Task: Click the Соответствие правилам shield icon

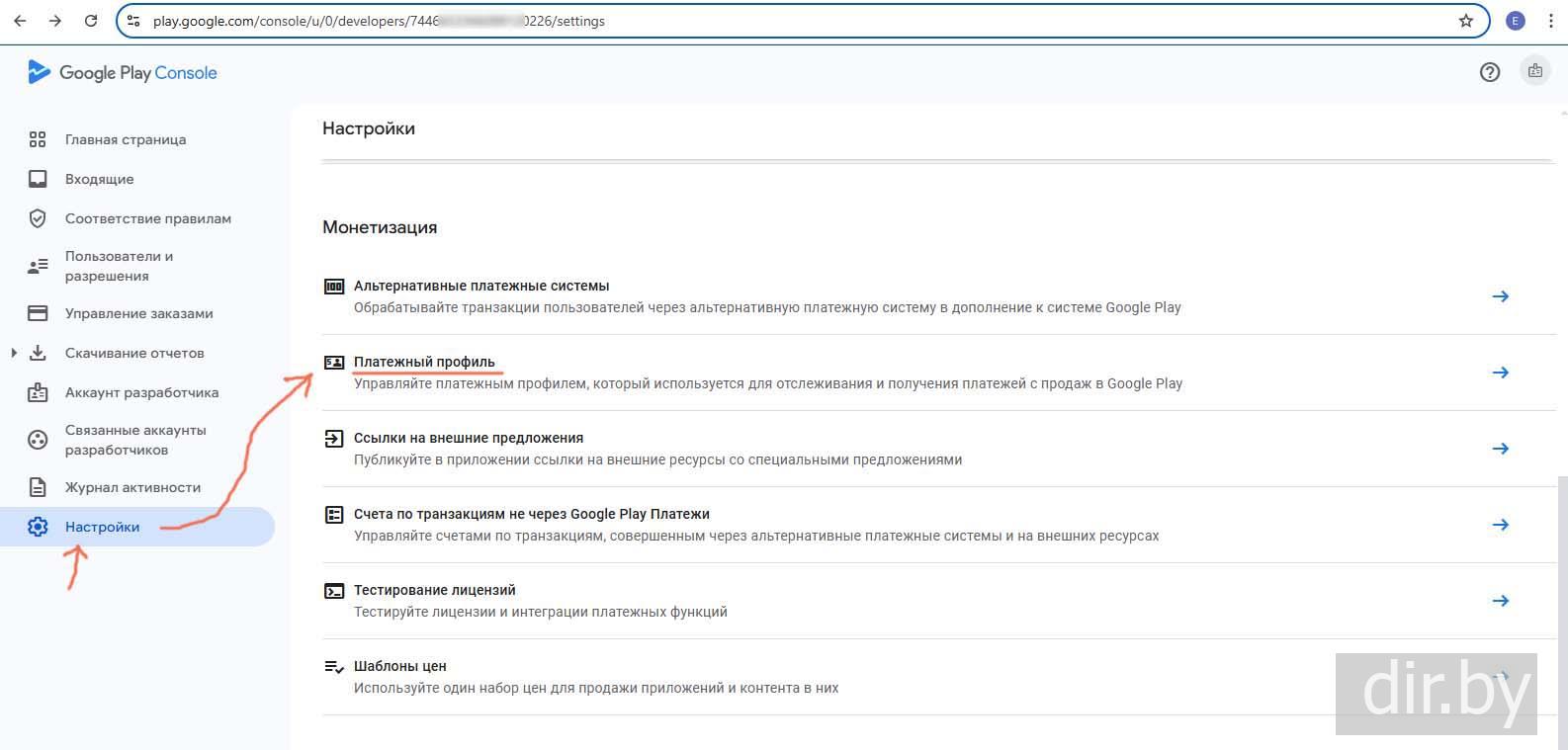Action: tap(38, 218)
